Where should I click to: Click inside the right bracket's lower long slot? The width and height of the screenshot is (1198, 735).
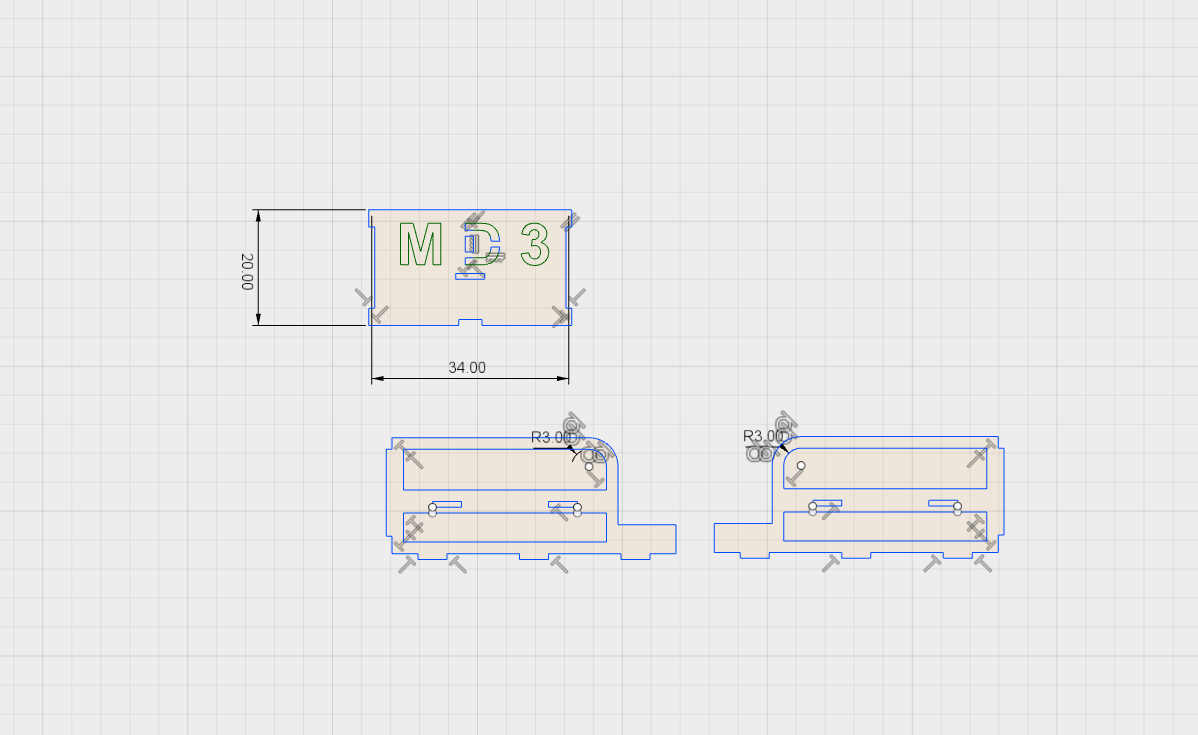tap(885, 527)
